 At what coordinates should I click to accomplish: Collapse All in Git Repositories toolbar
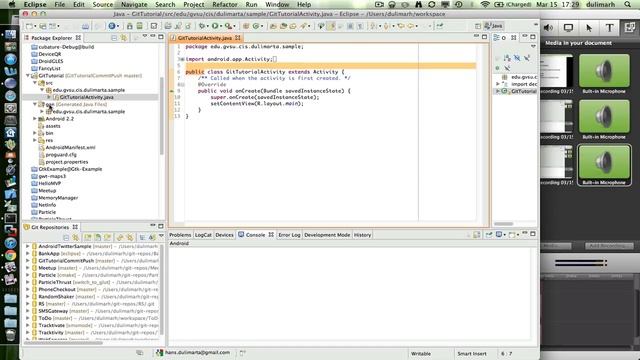pyautogui.click(x=66, y=237)
